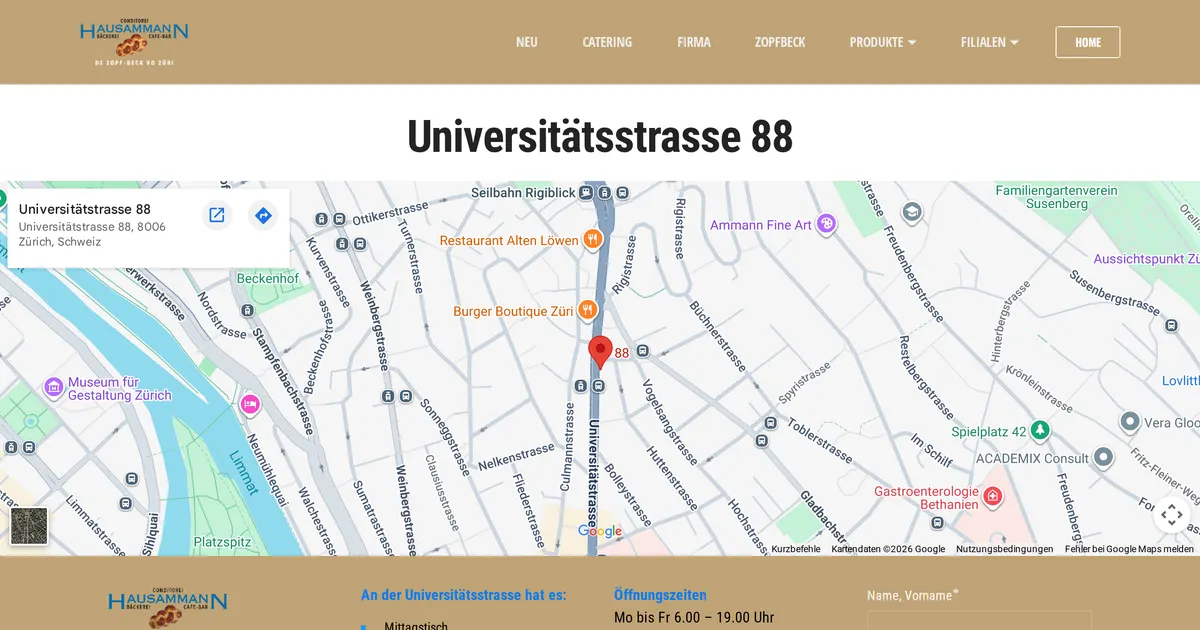The height and width of the screenshot is (630, 1200).
Task: Enter fullscreen via map fullscreen icon
Action: point(1171,514)
